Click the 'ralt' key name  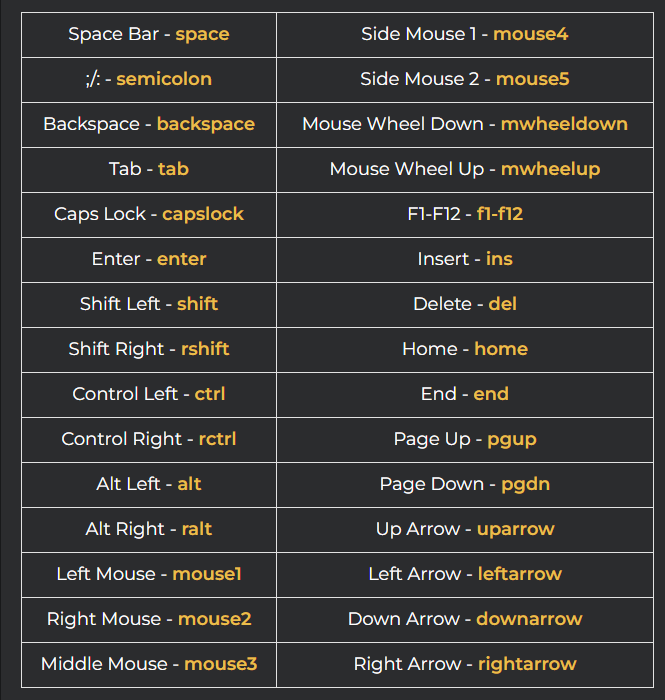tap(197, 529)
